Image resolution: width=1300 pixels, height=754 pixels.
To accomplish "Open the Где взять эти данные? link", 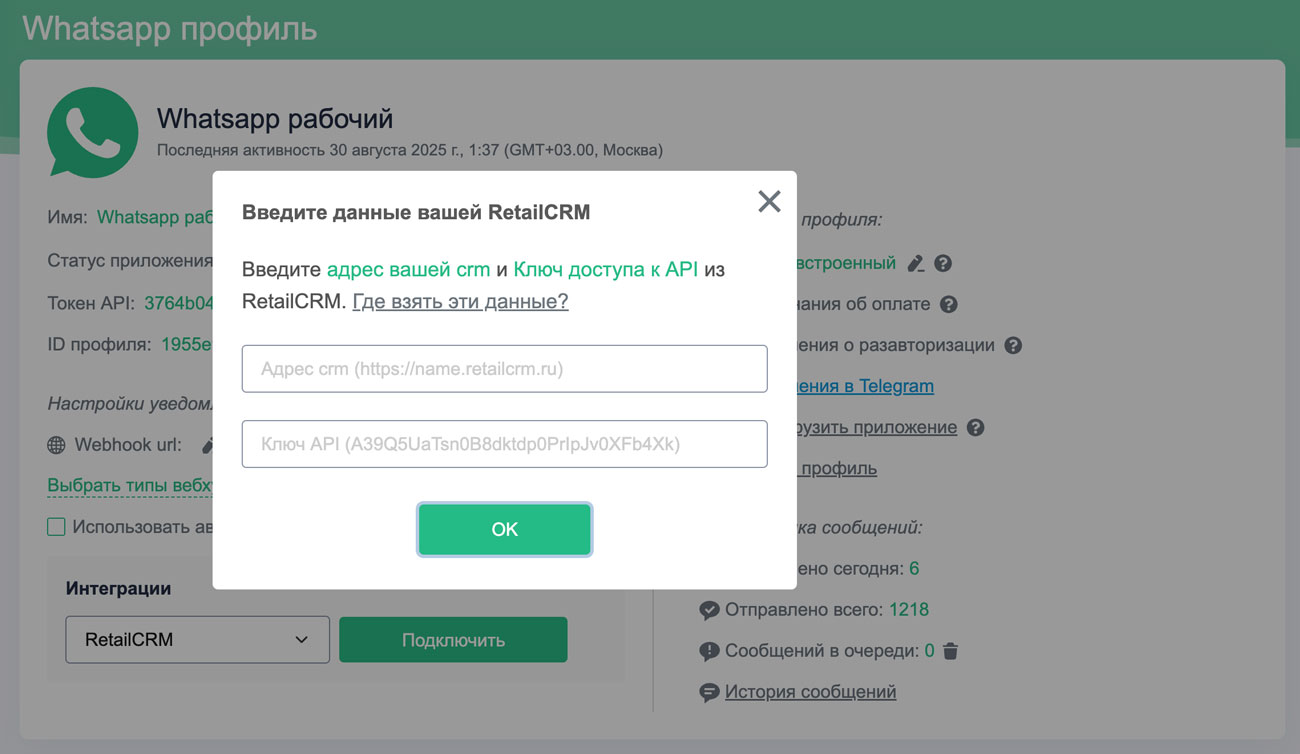I will tap(460, 301).
